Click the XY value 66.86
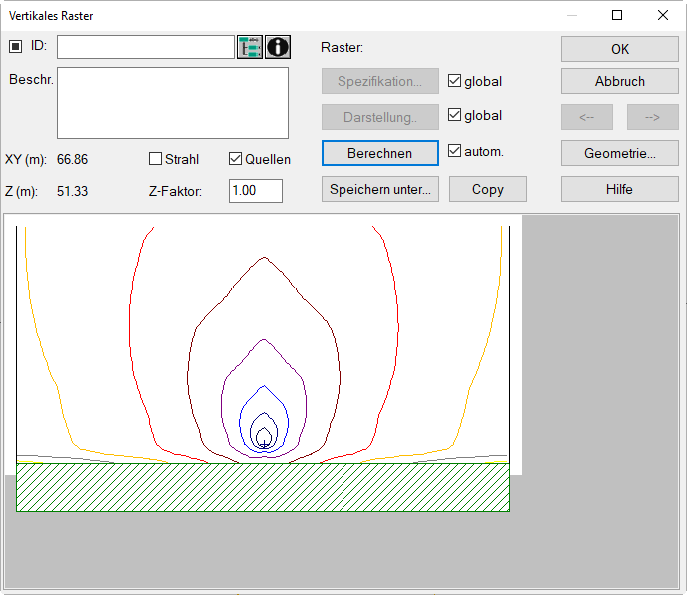 pyautogui.click(x=72, y=159)
